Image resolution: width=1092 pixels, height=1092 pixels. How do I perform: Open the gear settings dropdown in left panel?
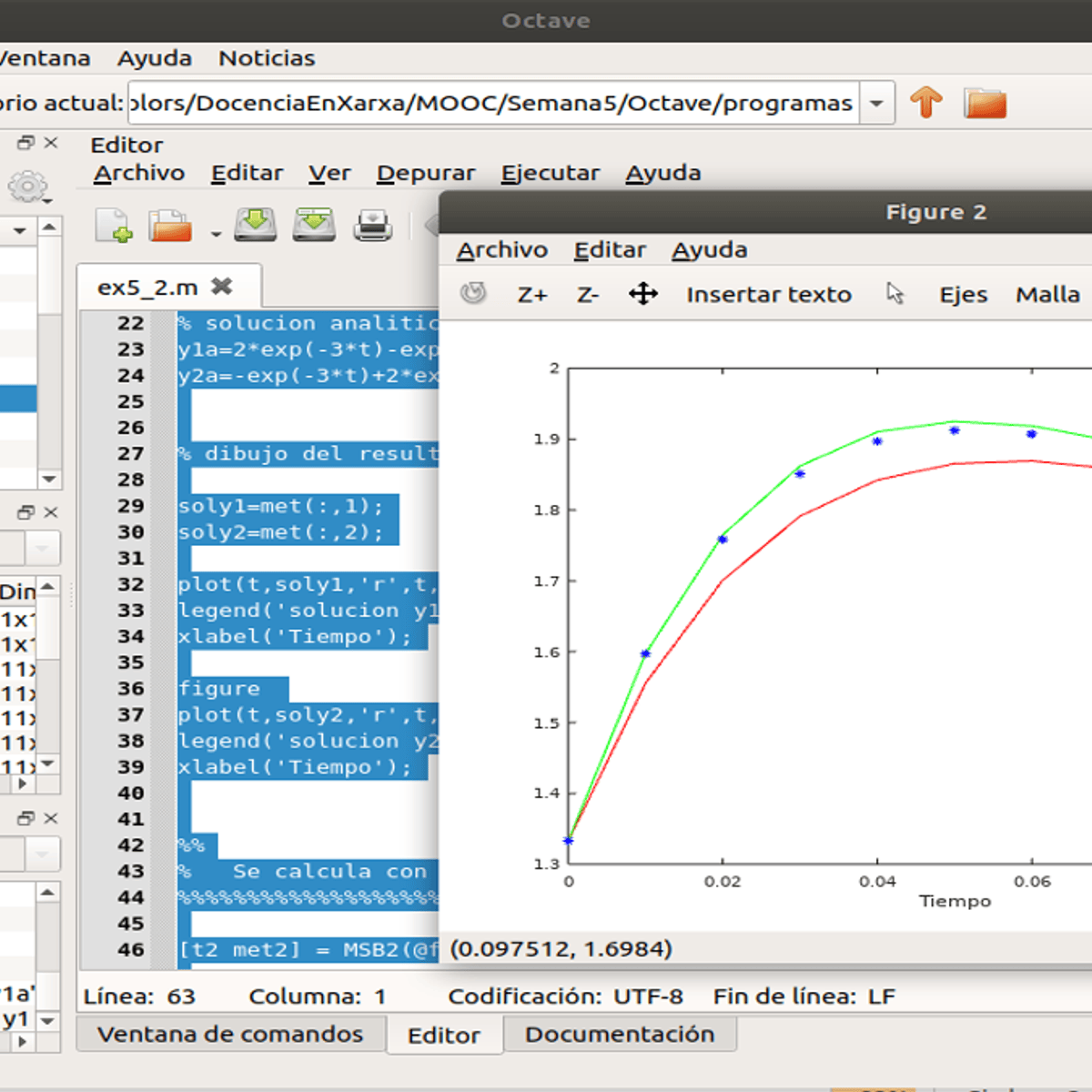29,187
